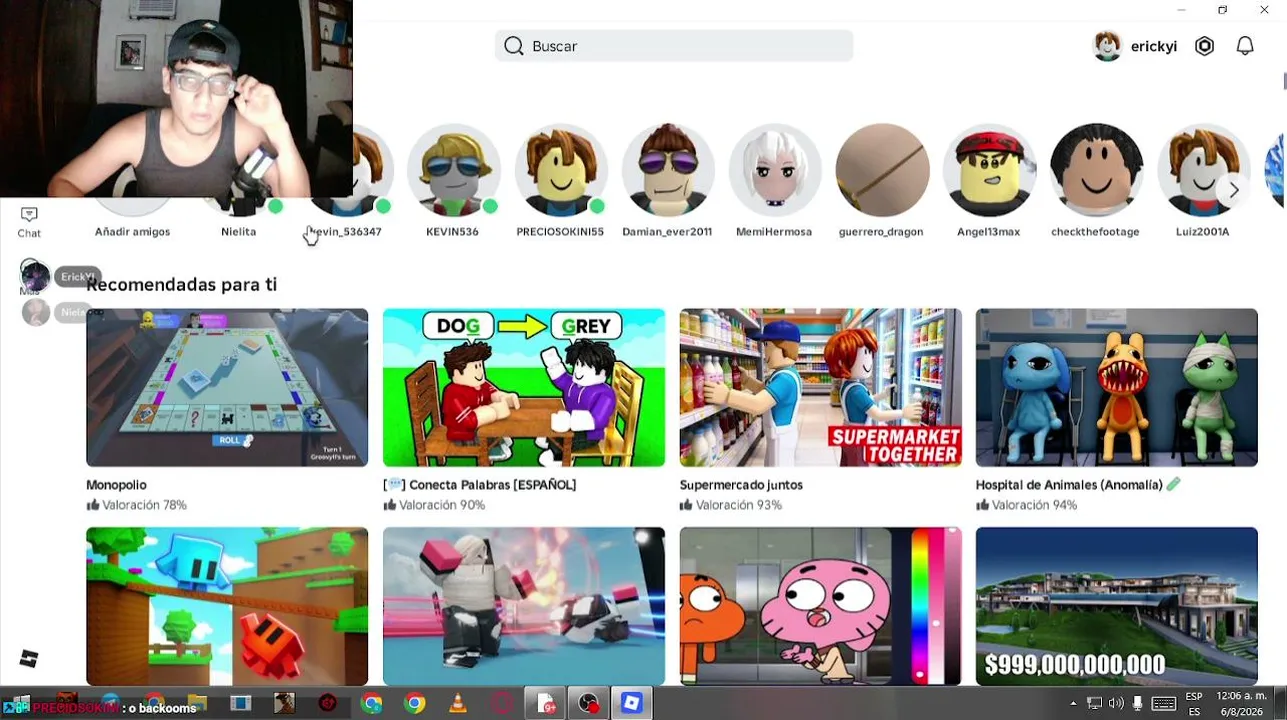
Task: Open MemiHermosa's friend avatar
Action: (774, 170)
